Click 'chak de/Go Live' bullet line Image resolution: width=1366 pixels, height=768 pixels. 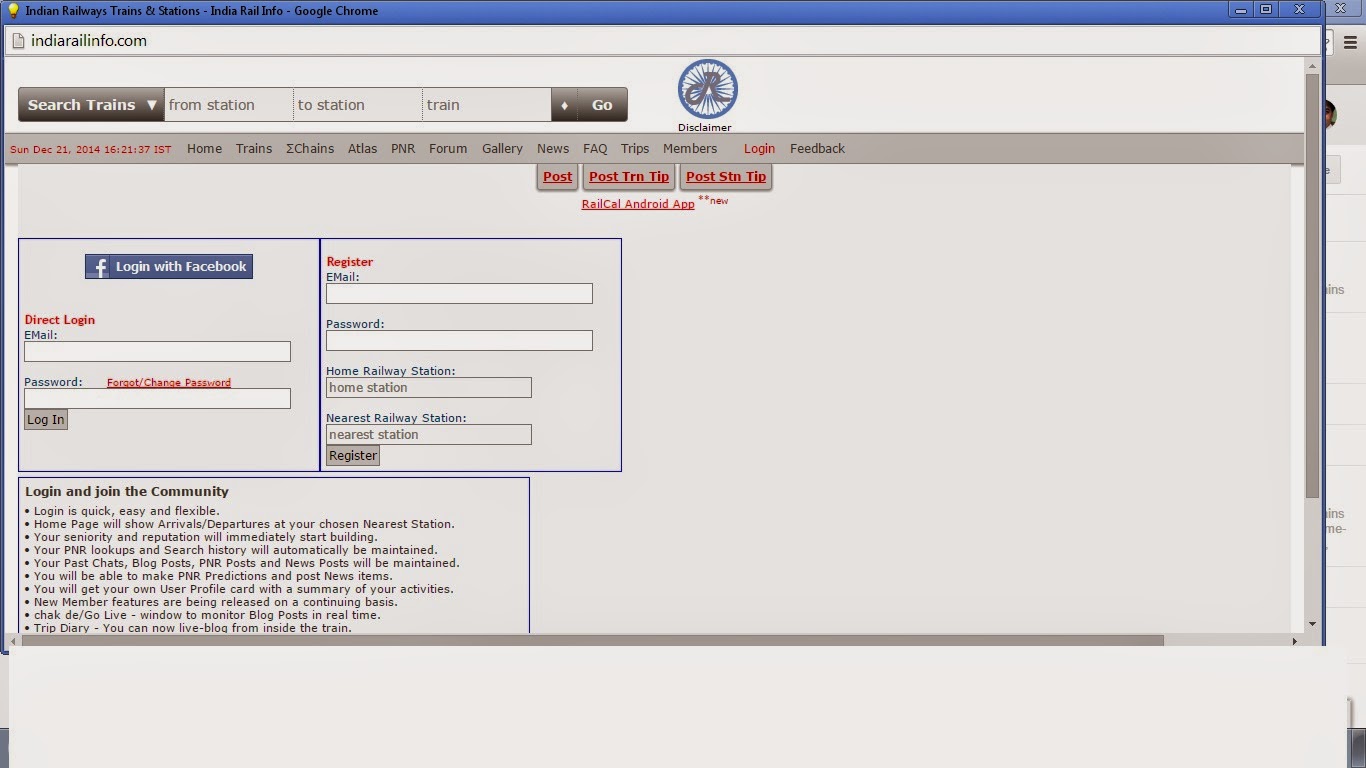click(x=203, y=615)
